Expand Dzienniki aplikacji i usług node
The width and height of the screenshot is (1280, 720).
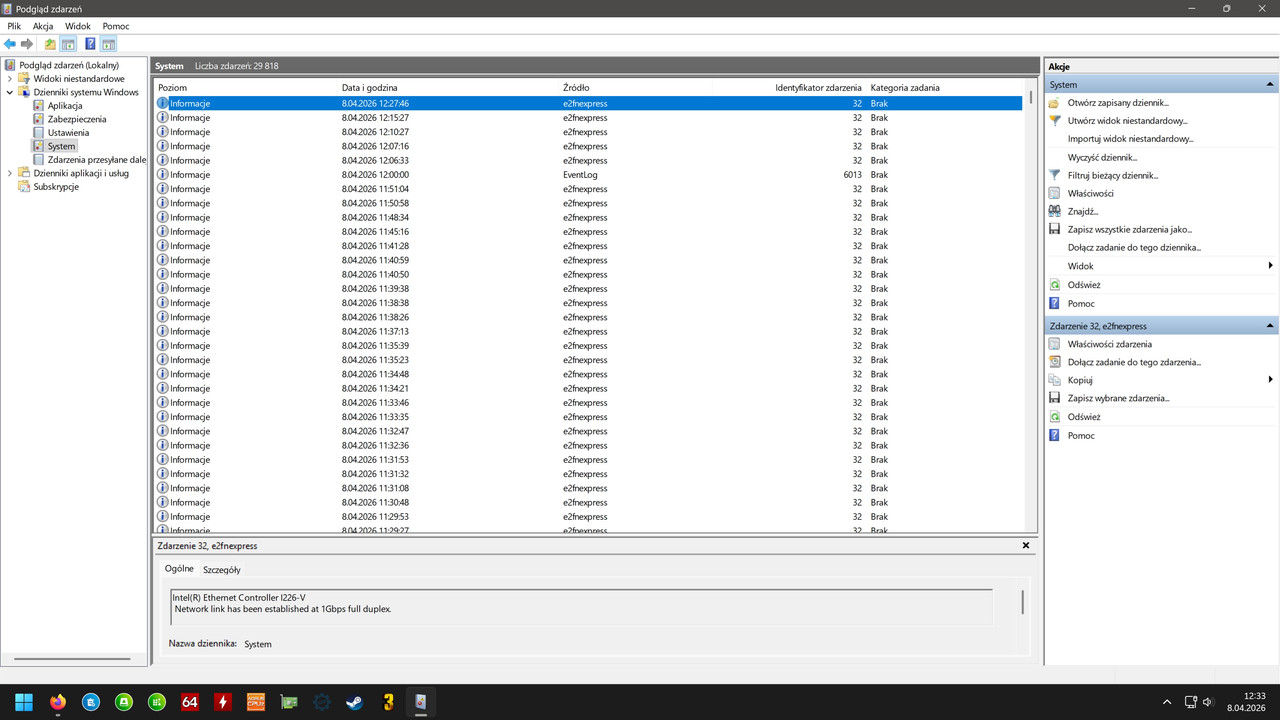coord(10,173)
